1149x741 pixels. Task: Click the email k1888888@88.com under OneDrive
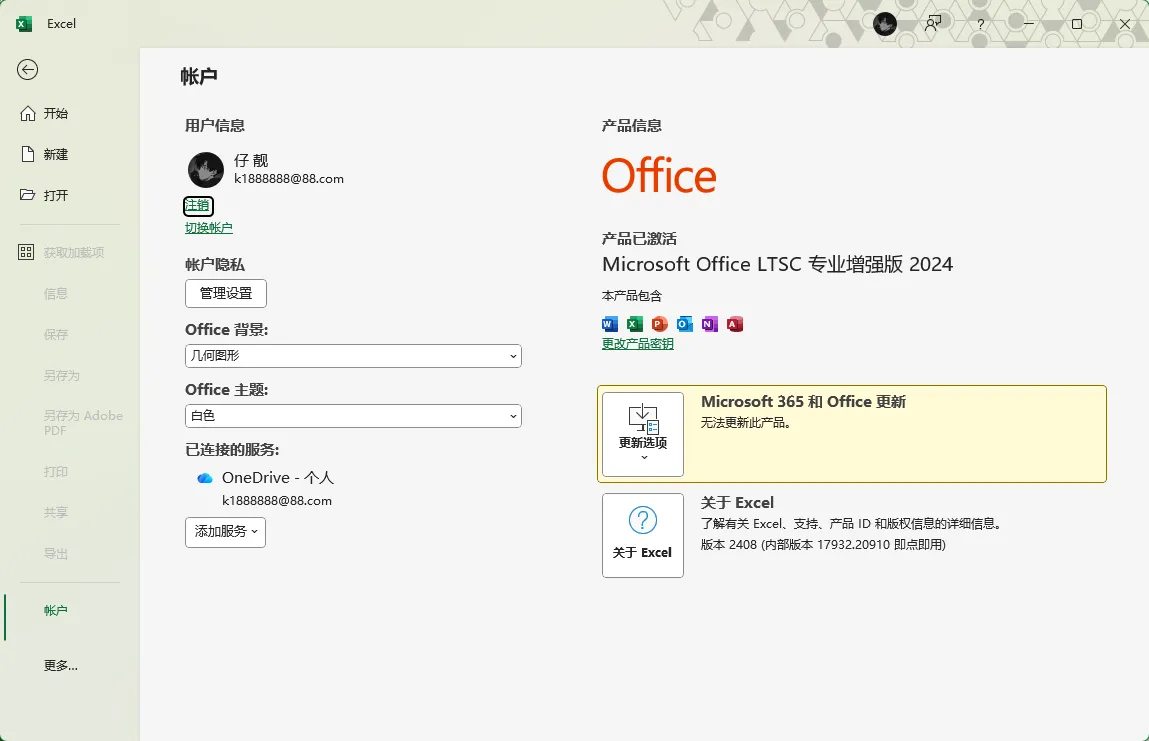click(277, 501)
